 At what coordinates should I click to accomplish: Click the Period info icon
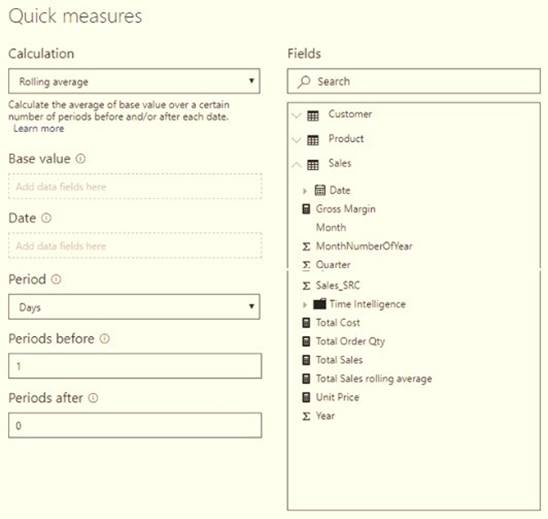click(56, 279)
